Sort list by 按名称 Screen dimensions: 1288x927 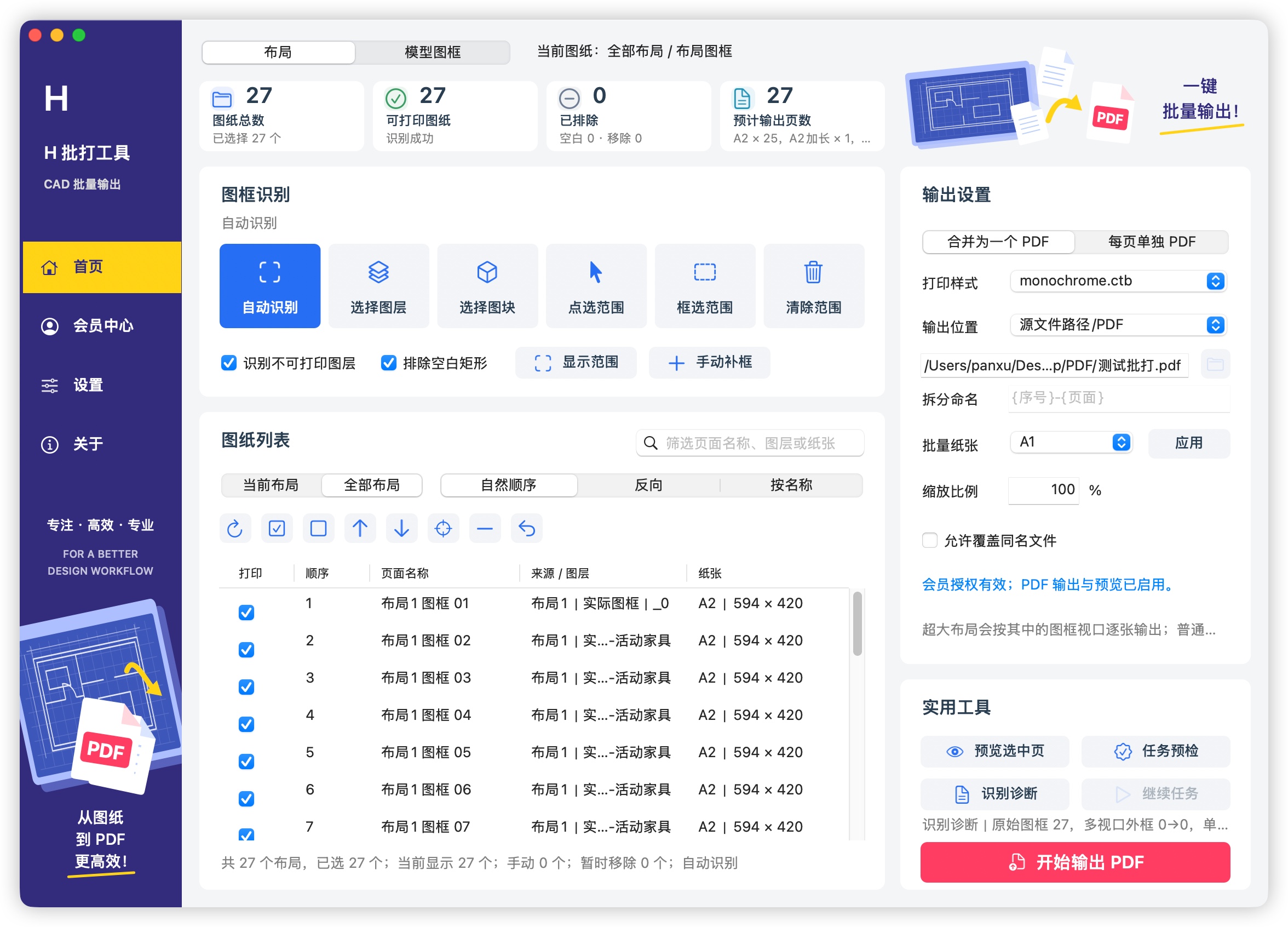tap(791, 485)
